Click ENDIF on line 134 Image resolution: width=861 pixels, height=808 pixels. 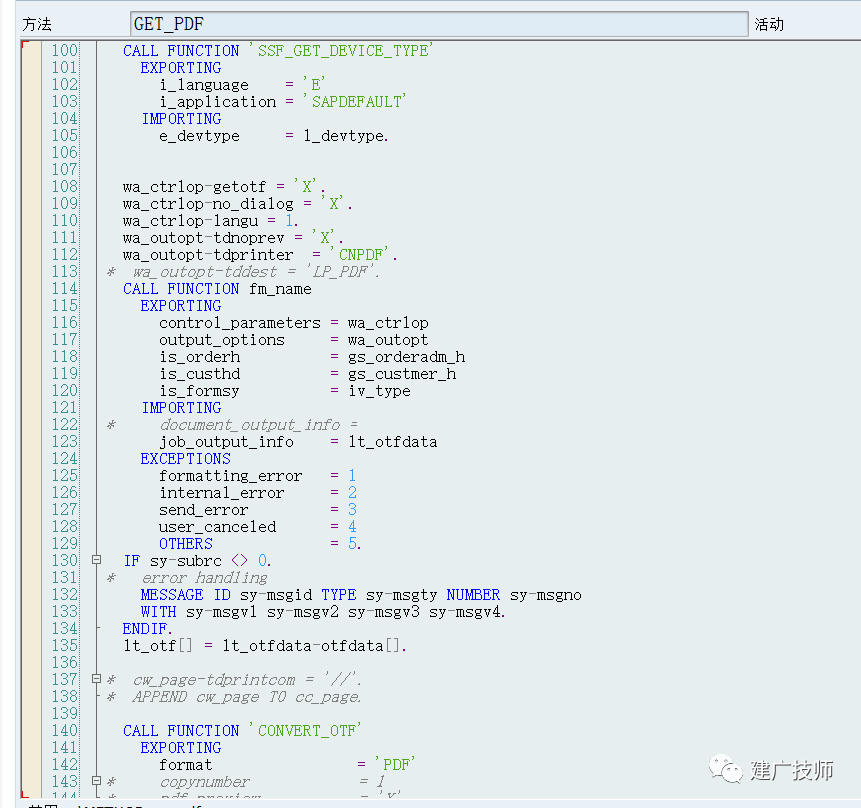(146, 629)
